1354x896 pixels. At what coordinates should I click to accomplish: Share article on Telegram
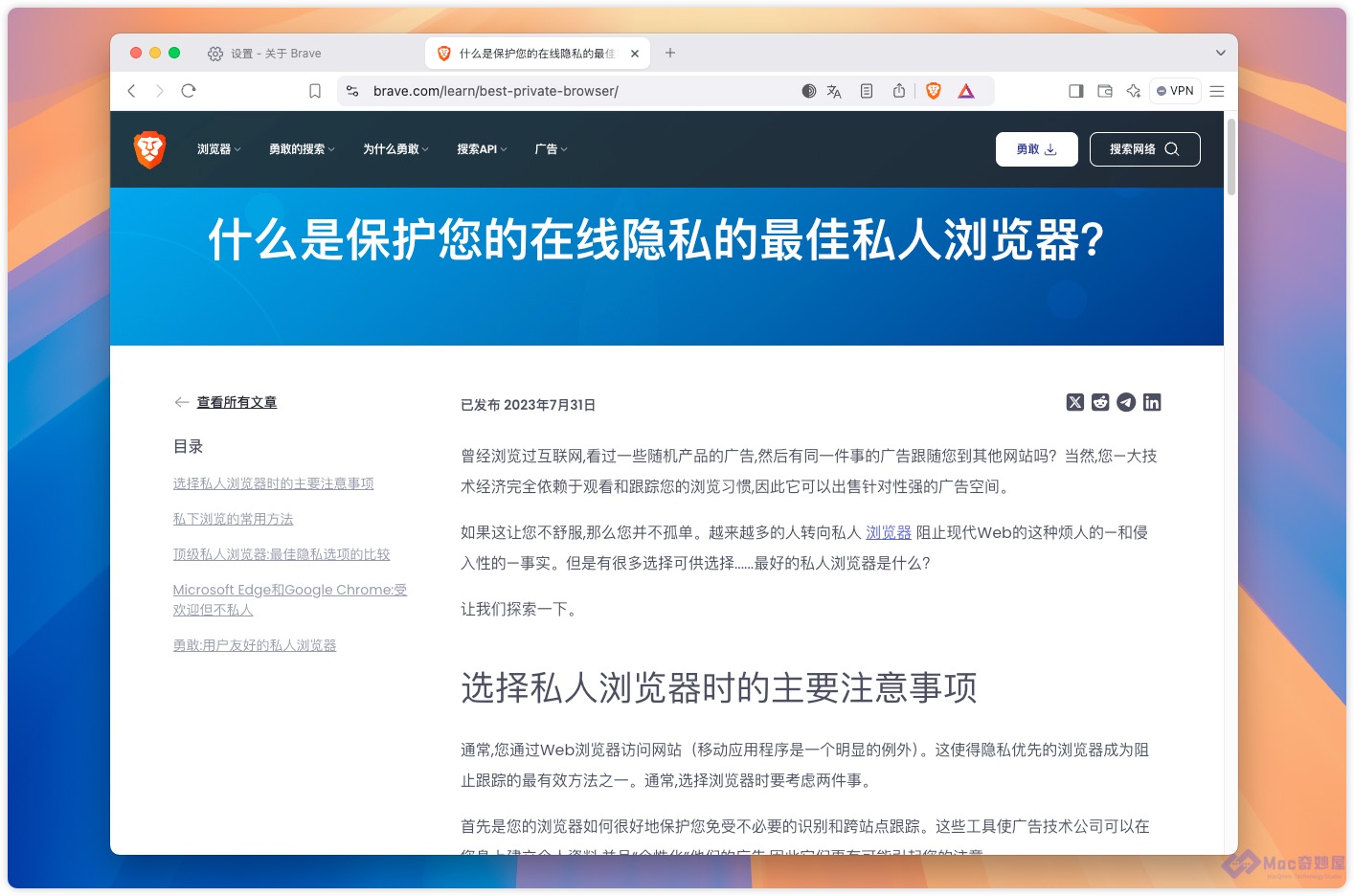(x=1126, y=402)
